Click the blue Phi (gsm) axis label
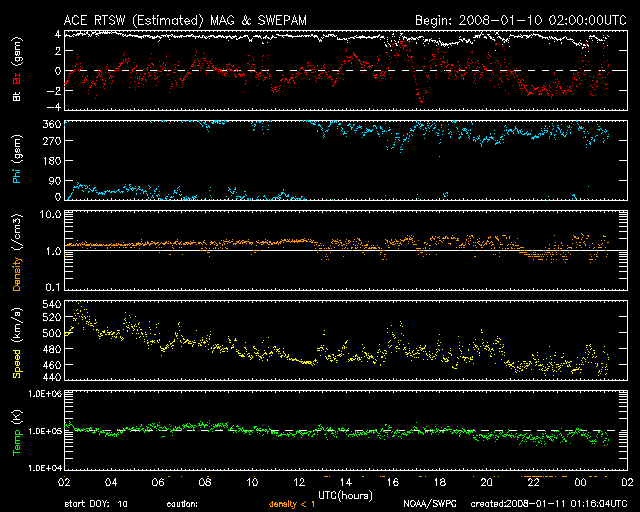The image size is (640, 512). (x=17, y=161)
